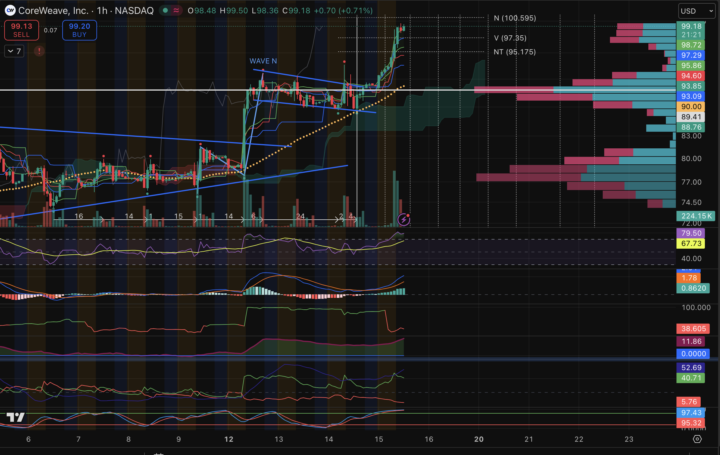
Task: Click the close value C99.18 in legend
Action: 296,10
